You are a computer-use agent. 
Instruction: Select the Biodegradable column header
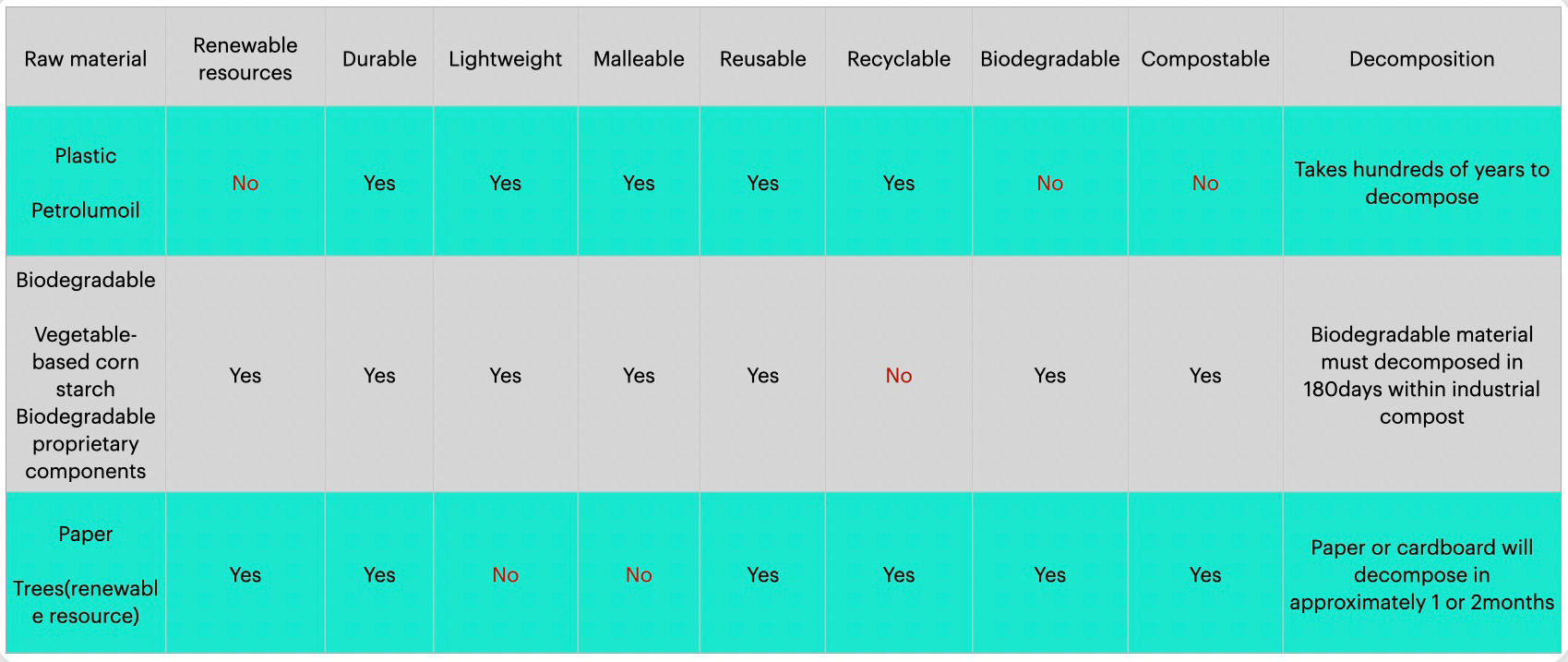(1050, 58)
